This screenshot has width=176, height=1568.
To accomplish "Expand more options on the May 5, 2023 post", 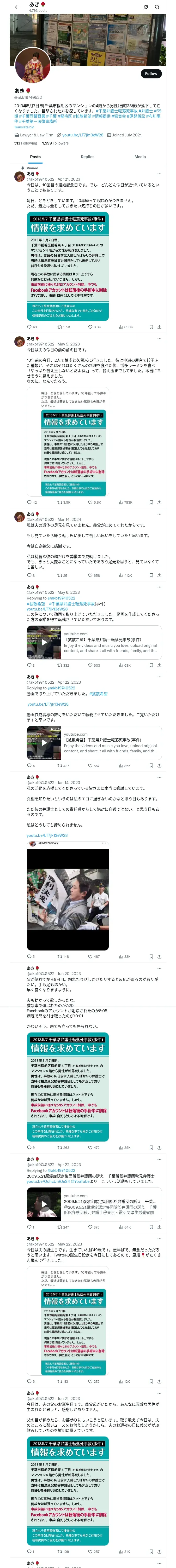I will point(160,338).
